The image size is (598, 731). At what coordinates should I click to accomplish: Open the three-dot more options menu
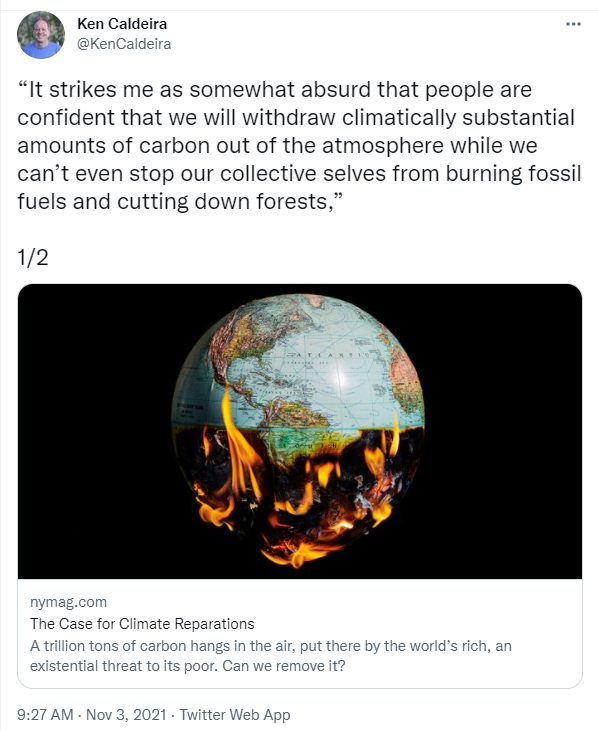click(573, 24)
